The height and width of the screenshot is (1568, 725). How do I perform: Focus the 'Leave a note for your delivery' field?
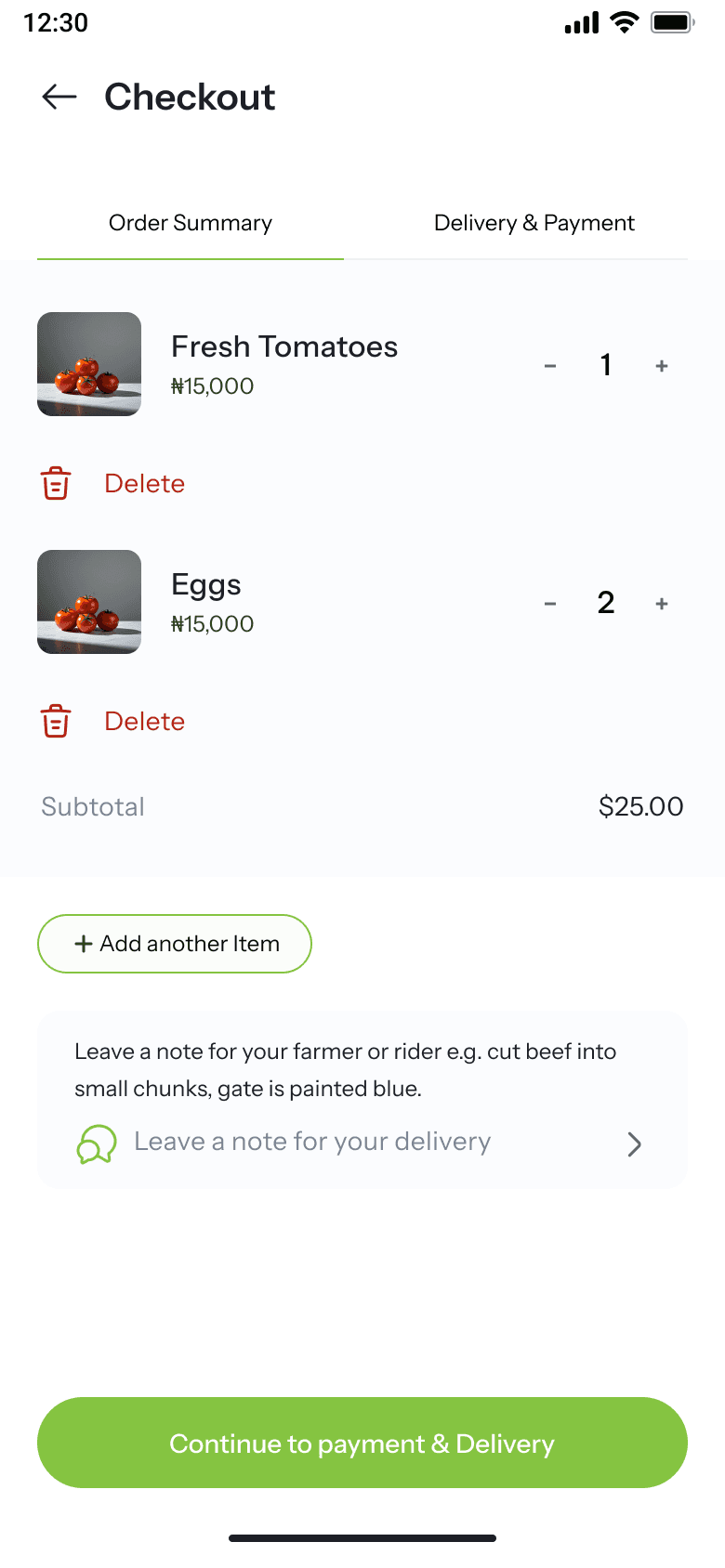pyautogui.click(x=312, y=1142)
